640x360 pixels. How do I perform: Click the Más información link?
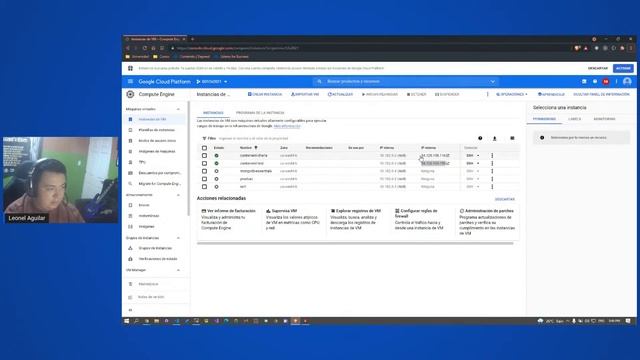point(287,126)
